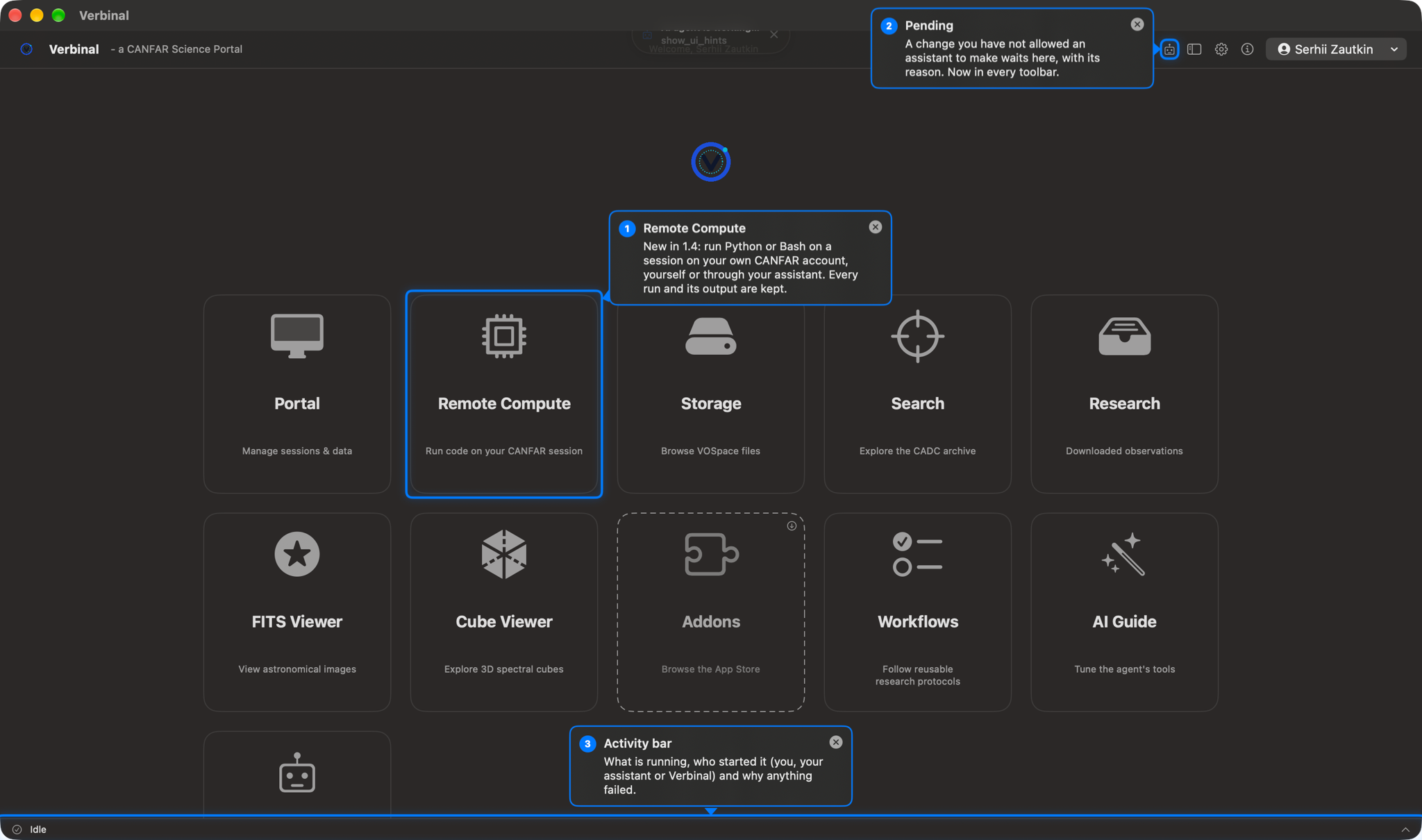Click the Verbinal logo in the header

click(26, 49)
